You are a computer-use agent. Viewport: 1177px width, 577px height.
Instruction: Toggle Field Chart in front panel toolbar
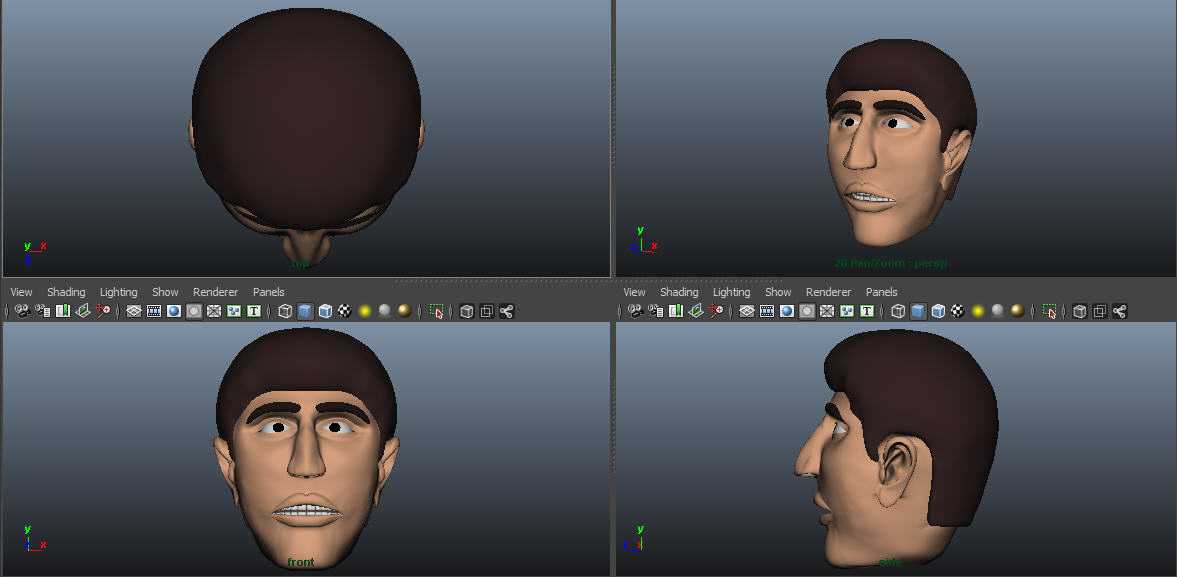click(214, 311)
